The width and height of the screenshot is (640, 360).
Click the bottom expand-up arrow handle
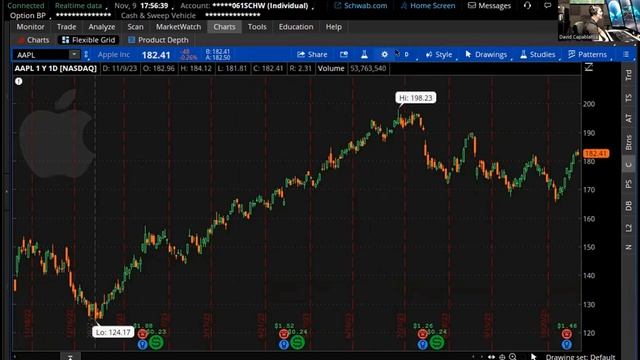click(70, 357)
